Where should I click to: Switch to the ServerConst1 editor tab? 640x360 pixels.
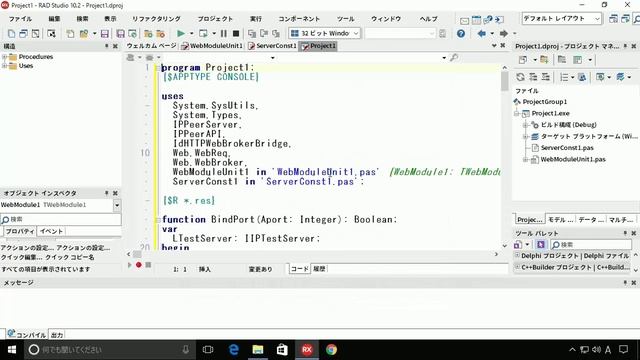pos(272,46)
